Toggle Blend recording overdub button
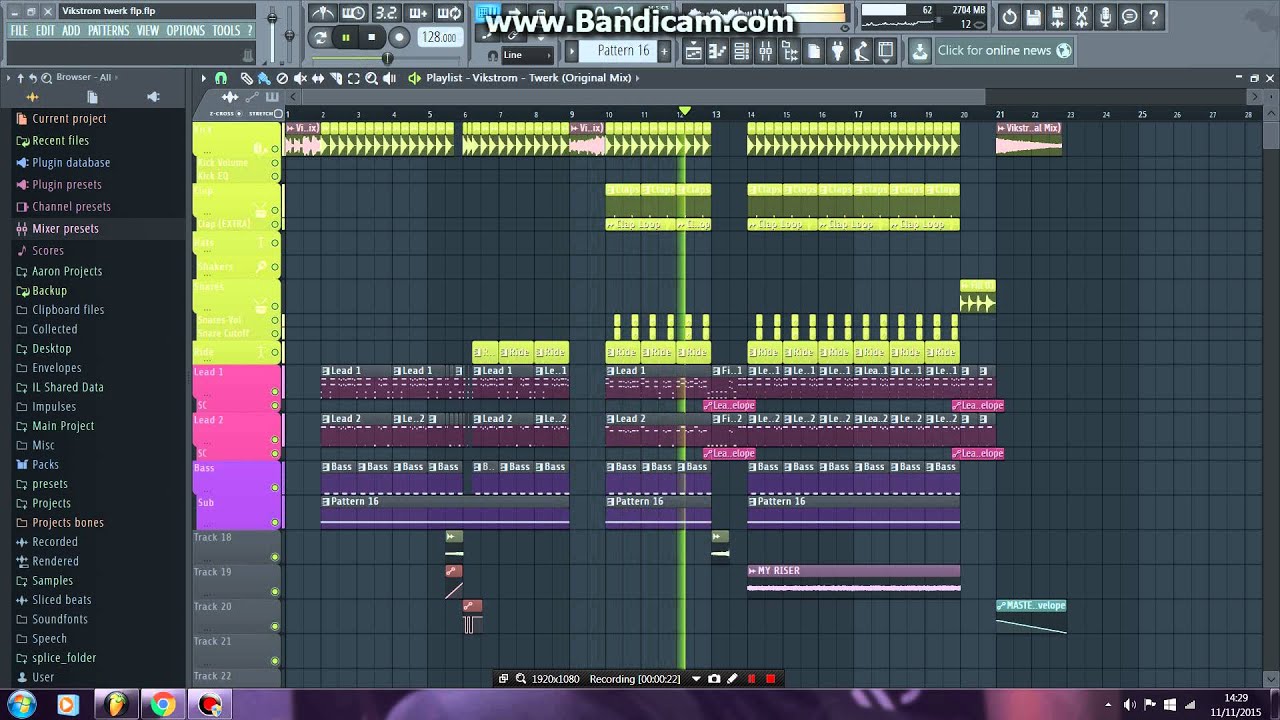The height and width of the screenshot is (720, 1280). [418, 13]
